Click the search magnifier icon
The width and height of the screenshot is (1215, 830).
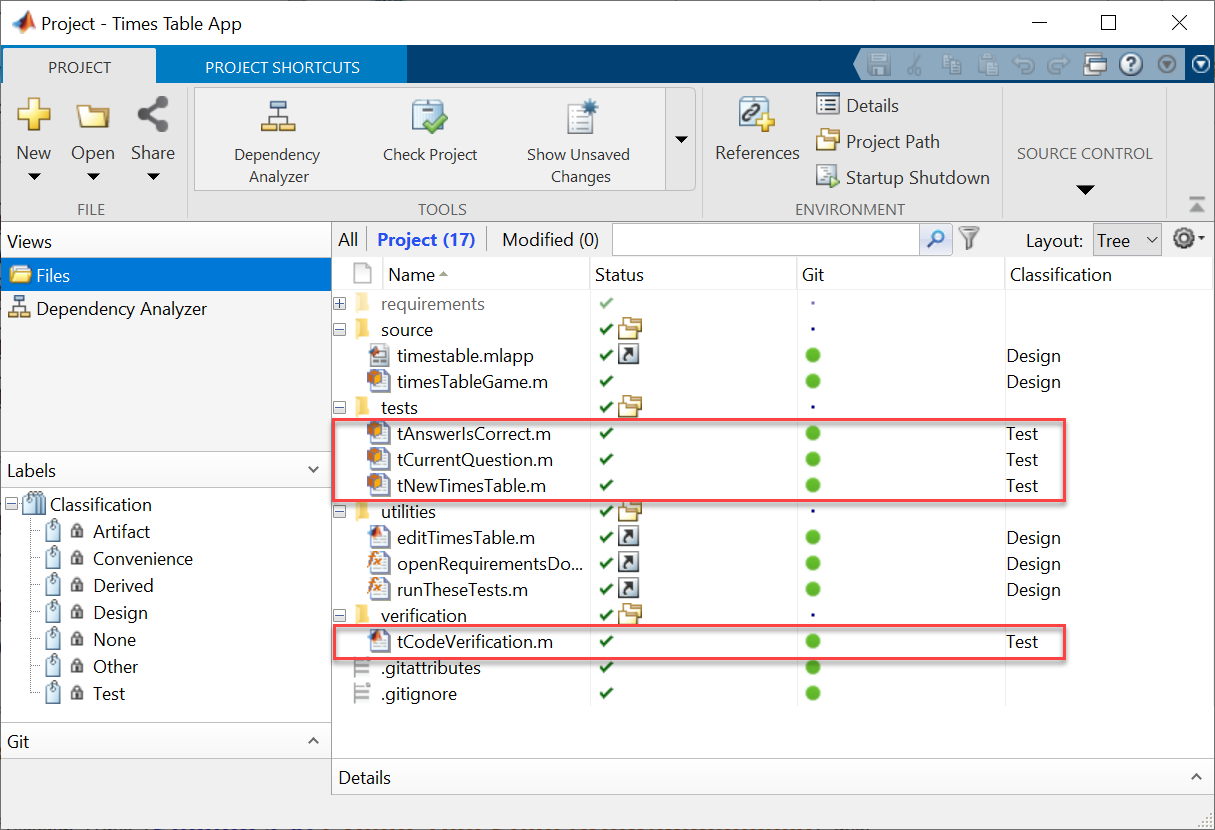click(x=935, y=240)
